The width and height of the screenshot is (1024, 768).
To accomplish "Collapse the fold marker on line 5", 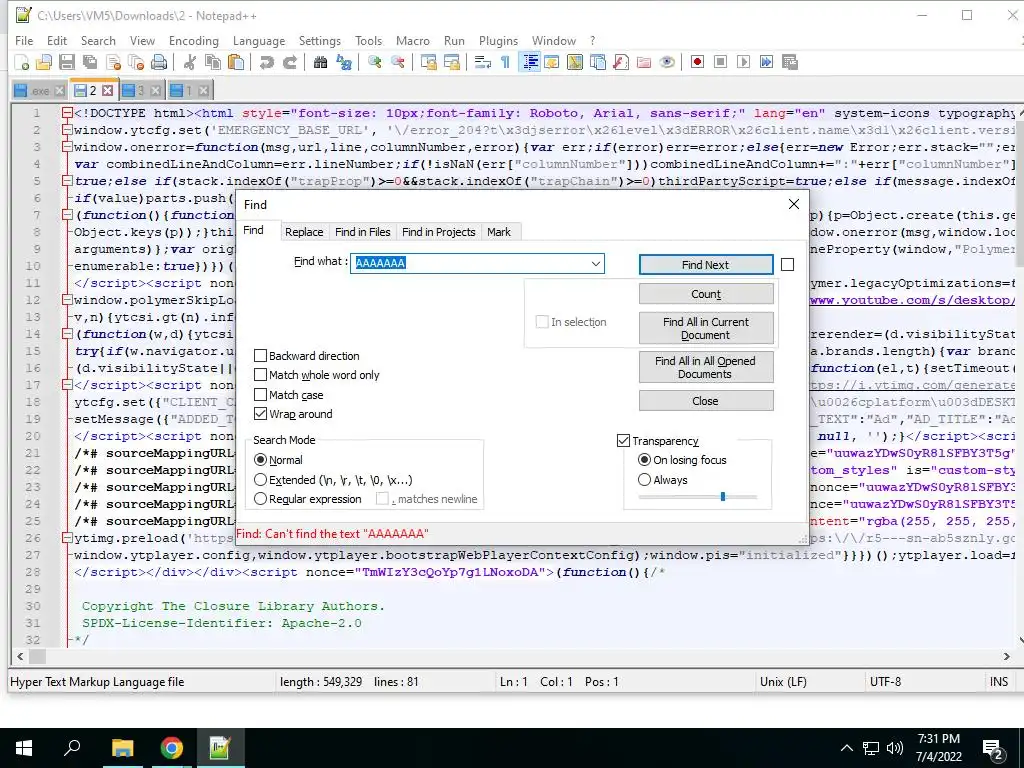I will tap(67, 181).
